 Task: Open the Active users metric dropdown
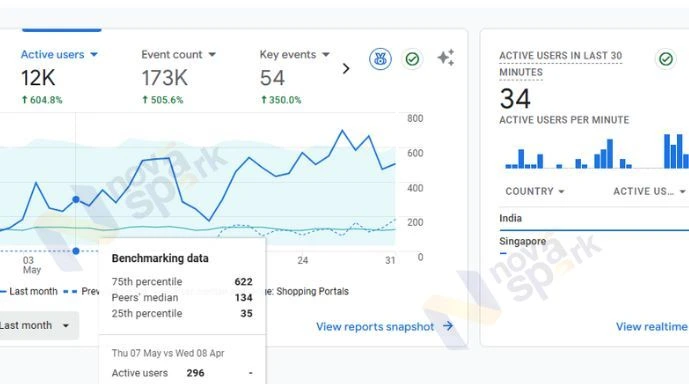point(59,54)
